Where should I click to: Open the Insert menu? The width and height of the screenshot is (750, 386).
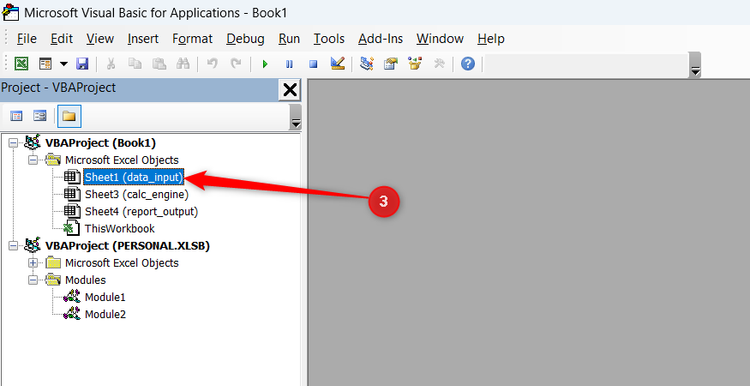(143, 39)
